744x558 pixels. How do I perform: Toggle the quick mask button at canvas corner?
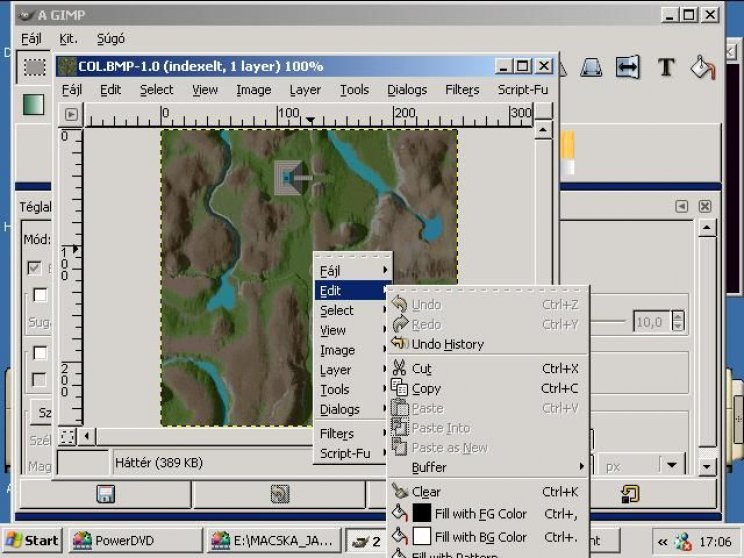click(x=67, y=437)
